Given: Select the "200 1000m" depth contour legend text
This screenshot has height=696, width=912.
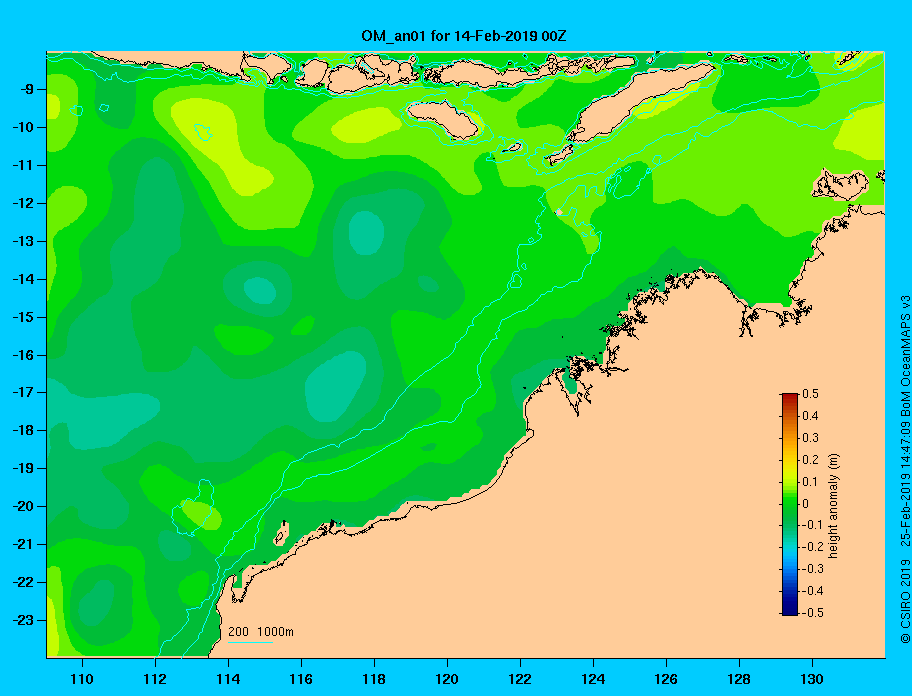Looking at the screenshot, I should pyautogui.click(x=261, y=632).
